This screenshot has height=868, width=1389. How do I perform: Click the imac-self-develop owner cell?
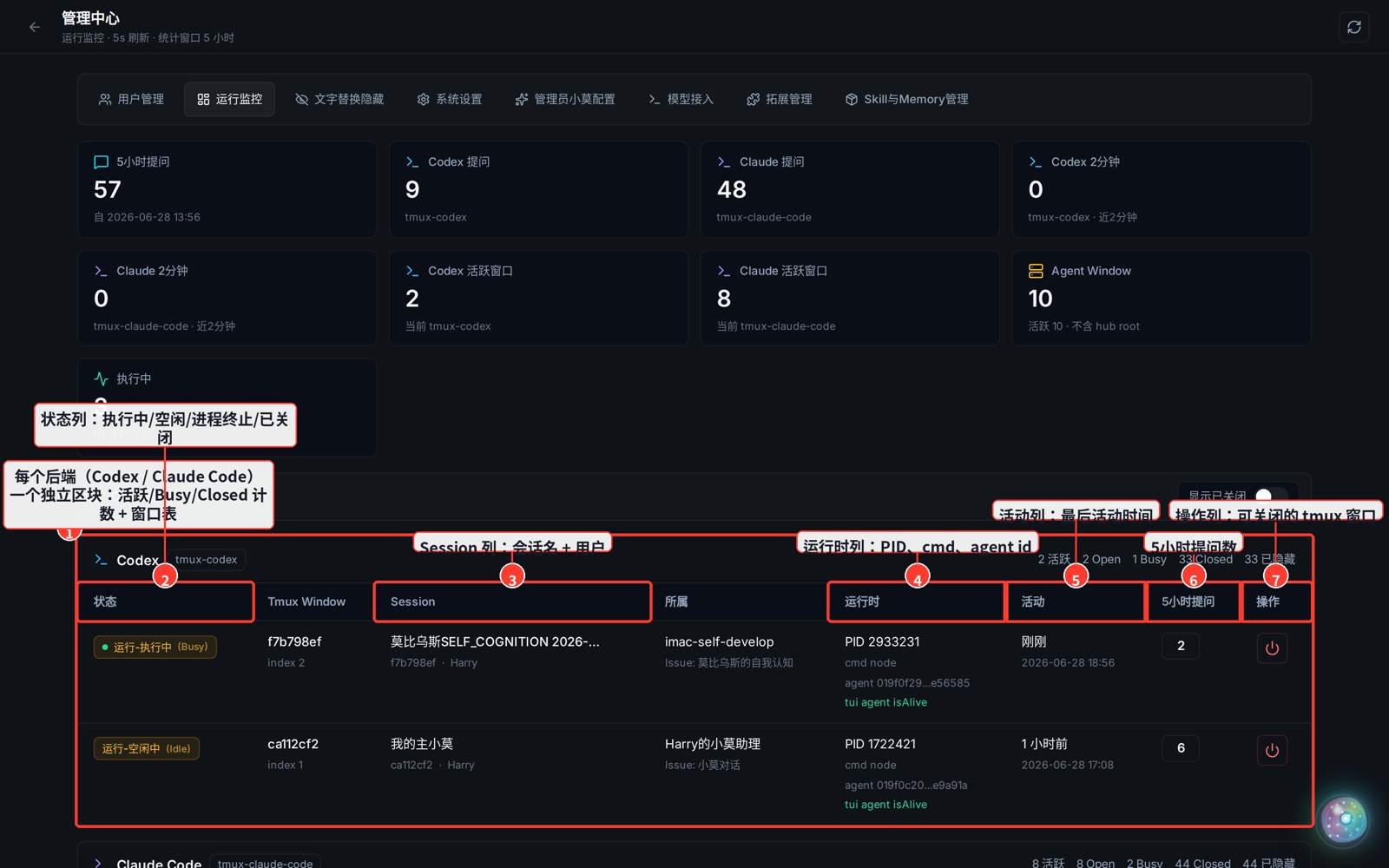720,641
